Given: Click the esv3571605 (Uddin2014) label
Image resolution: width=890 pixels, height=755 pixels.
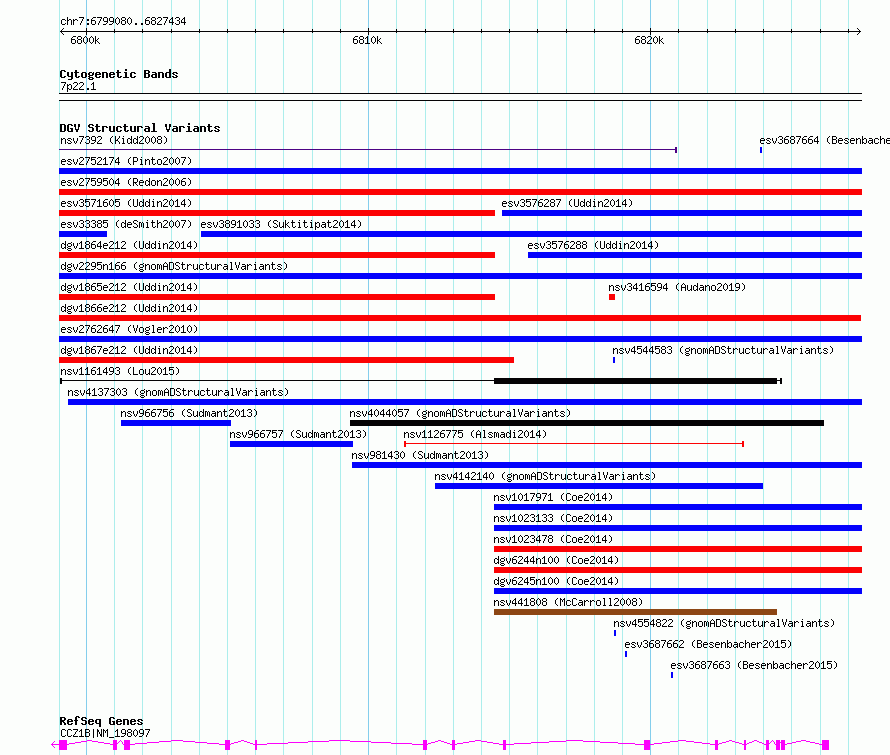Looking at the screenshot, I should click(126, 203).
